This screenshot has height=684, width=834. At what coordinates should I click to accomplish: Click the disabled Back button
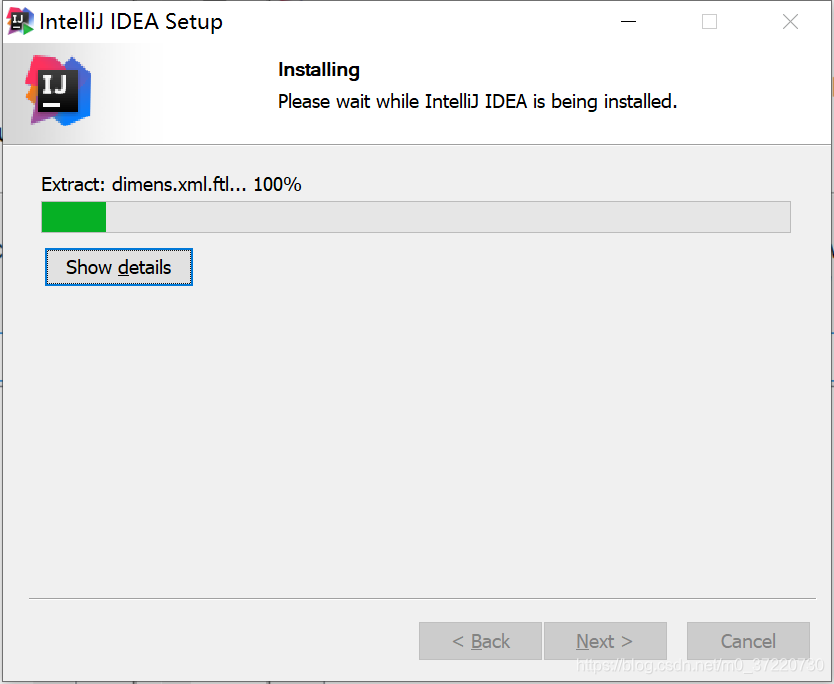[x=480, y=641]
